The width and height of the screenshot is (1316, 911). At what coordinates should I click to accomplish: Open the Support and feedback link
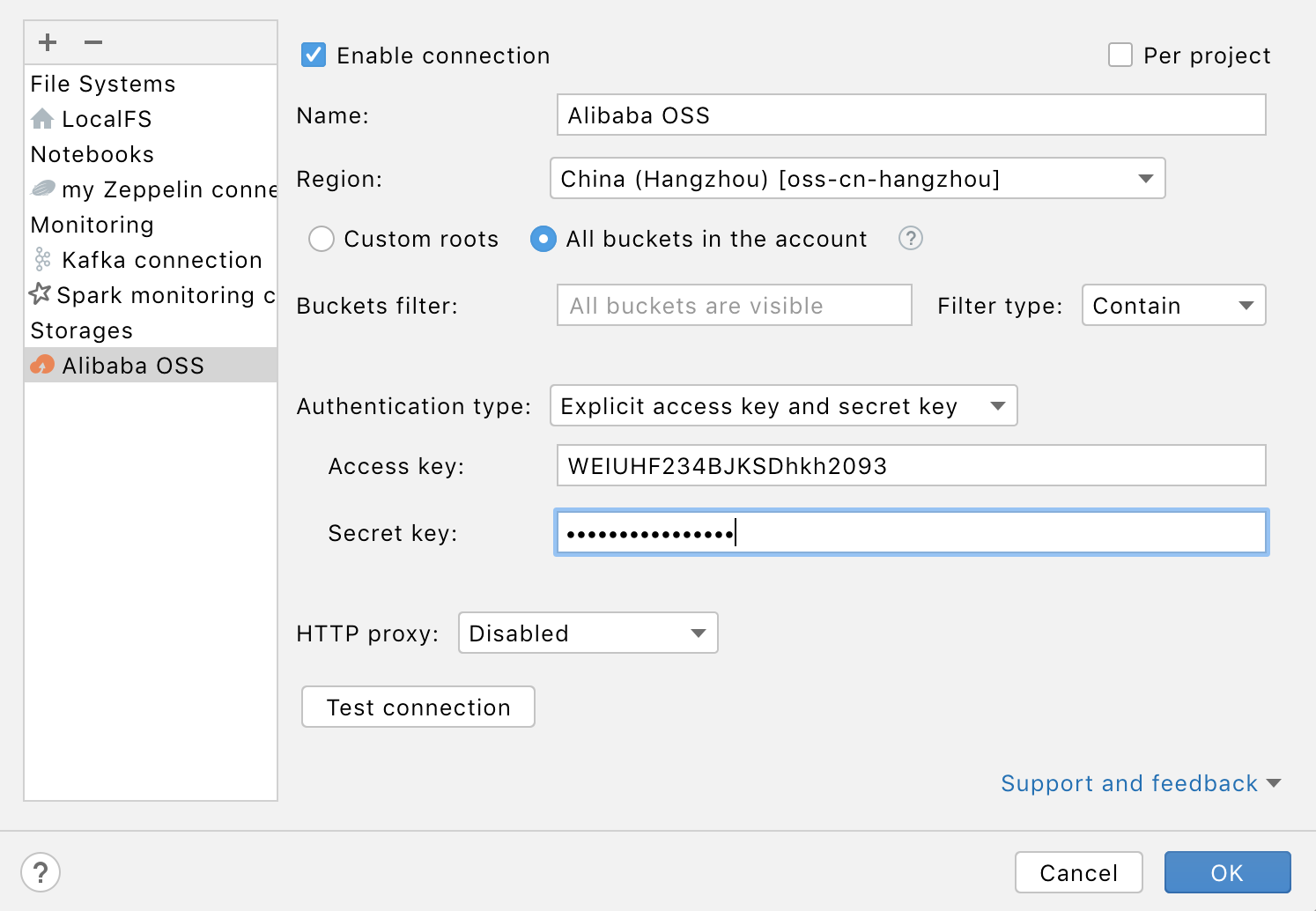point(1129,783)
